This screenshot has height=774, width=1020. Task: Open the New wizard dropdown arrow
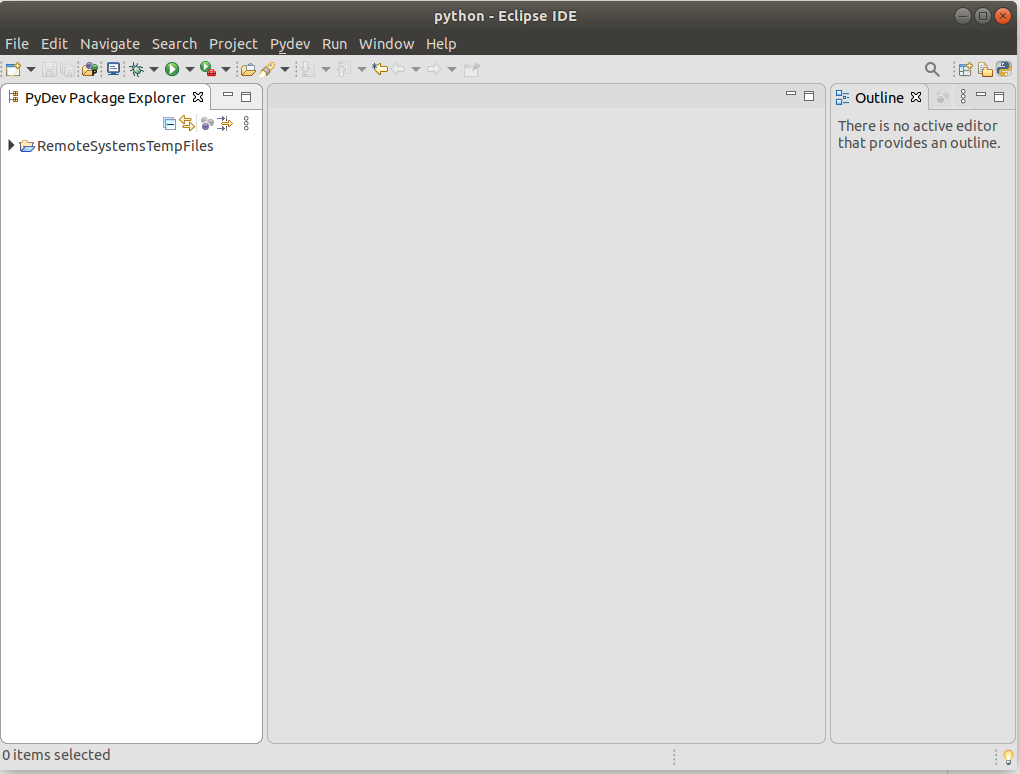pyautogui.click(x=31, y=69)
